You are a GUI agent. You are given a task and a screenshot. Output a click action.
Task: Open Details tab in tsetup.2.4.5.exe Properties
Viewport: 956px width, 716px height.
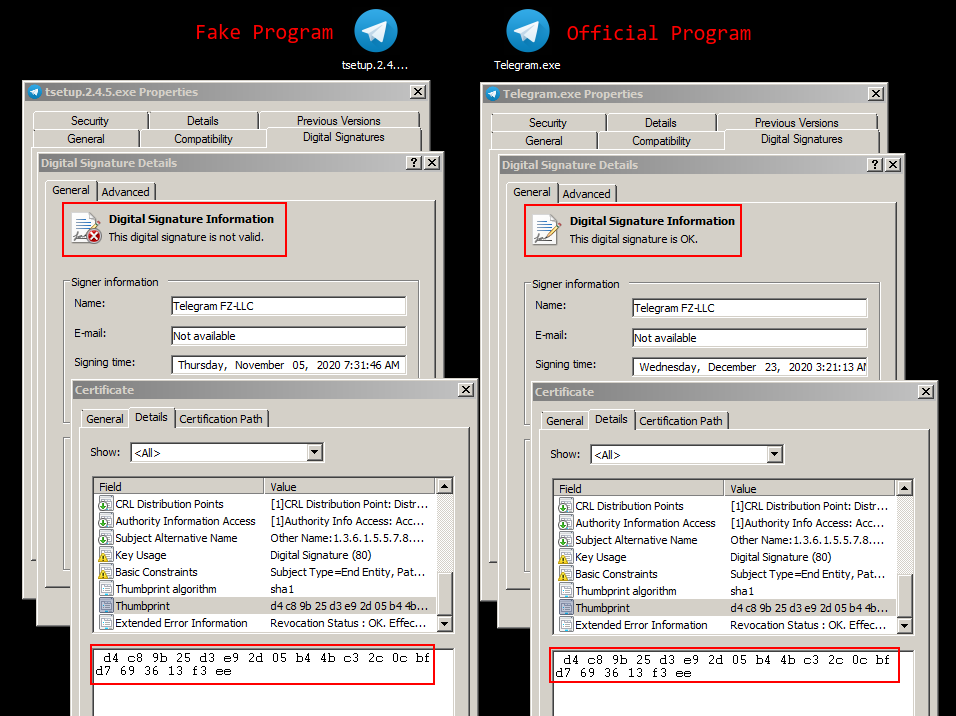pos(202,121)
